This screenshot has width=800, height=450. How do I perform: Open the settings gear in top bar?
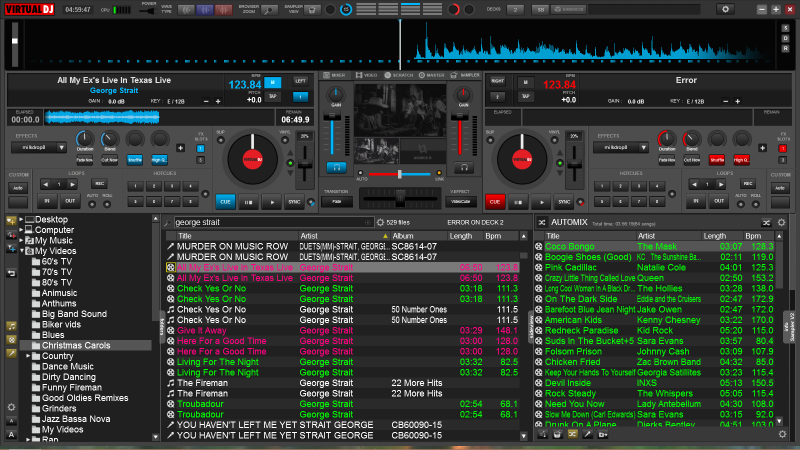728,9
